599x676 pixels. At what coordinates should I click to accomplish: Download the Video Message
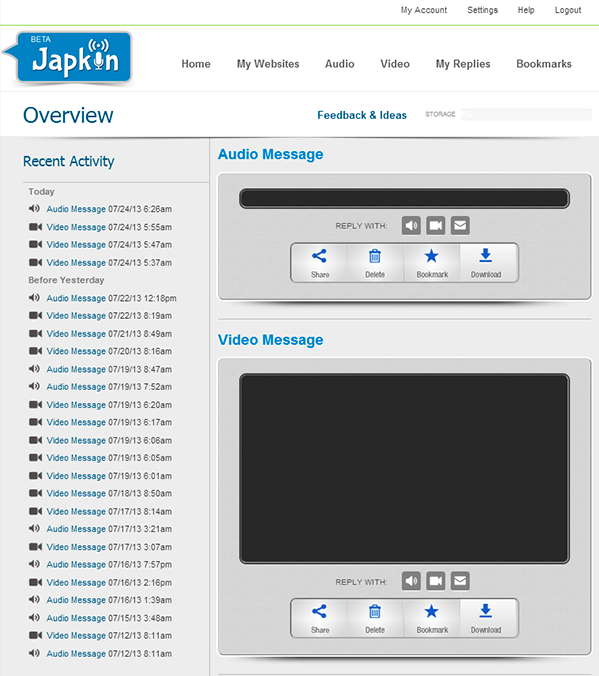[x=486, y=618]
